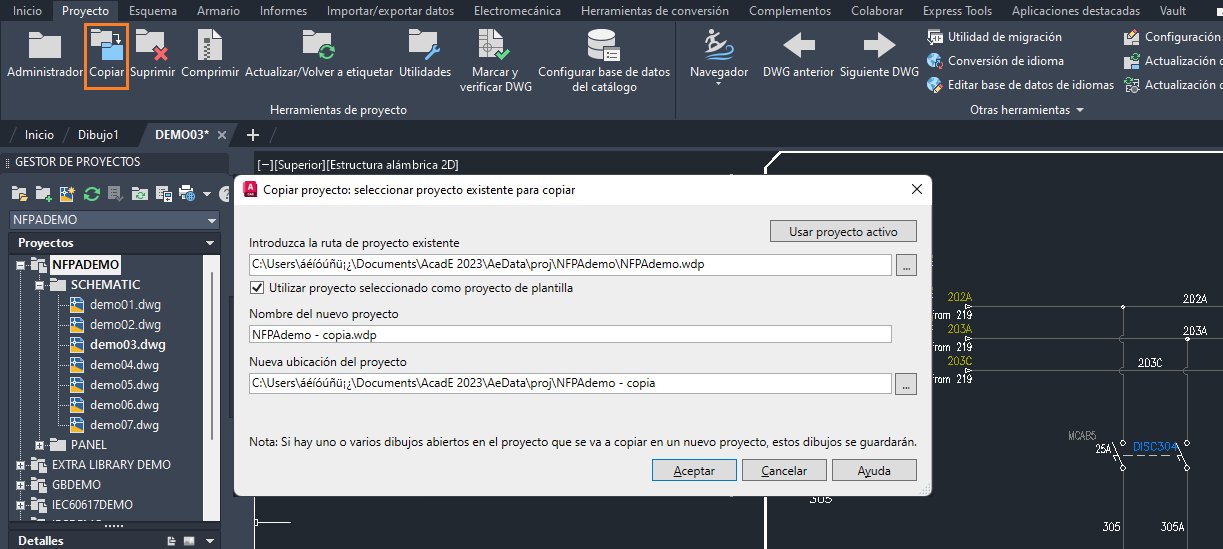
Task: Click Nueva ubicación del proyecto field
Action: (570, 383)
